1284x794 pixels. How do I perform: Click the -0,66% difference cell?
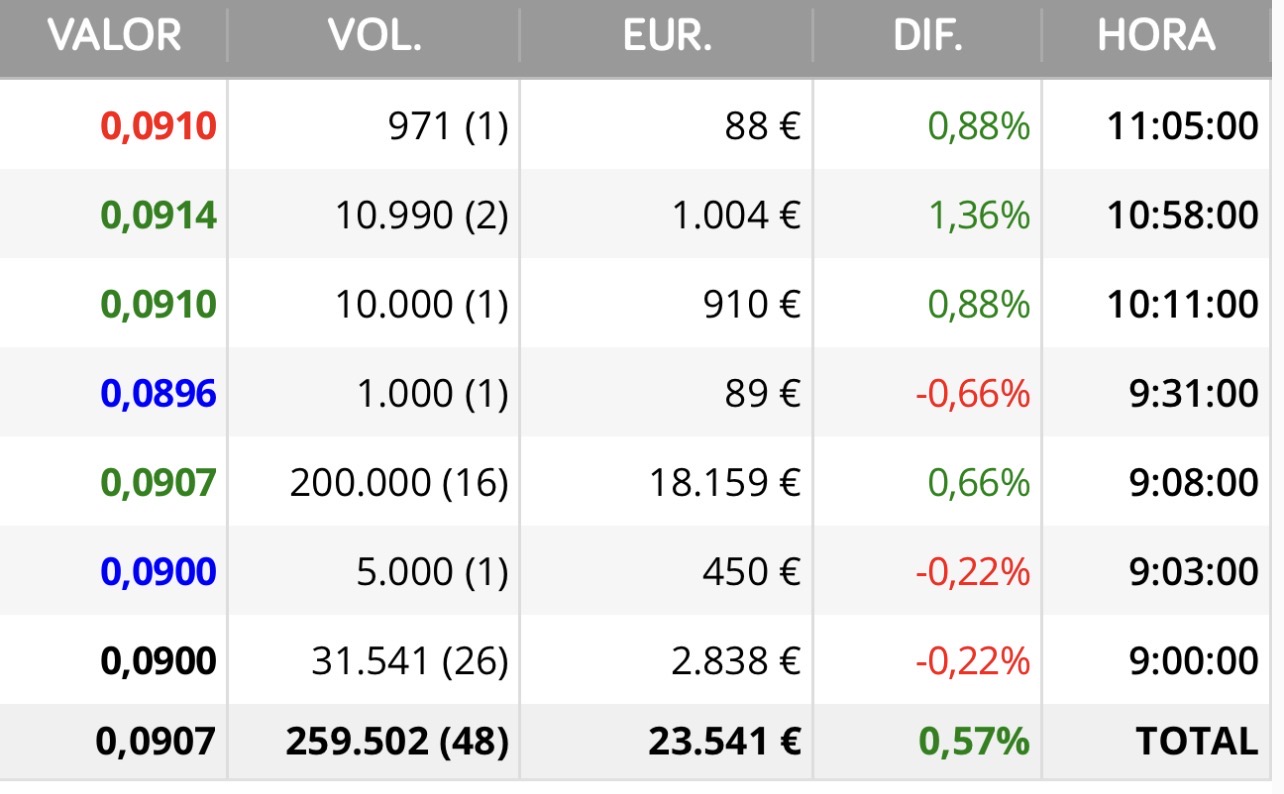(x=972, y=394)
